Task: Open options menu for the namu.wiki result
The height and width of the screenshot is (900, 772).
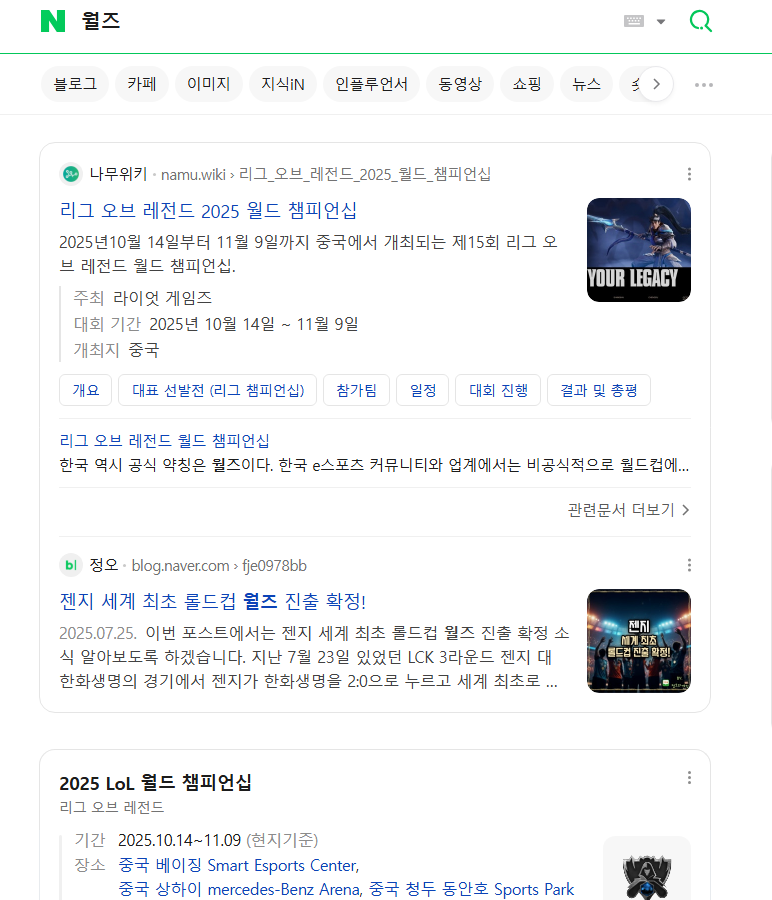Action: coord(689,174)
